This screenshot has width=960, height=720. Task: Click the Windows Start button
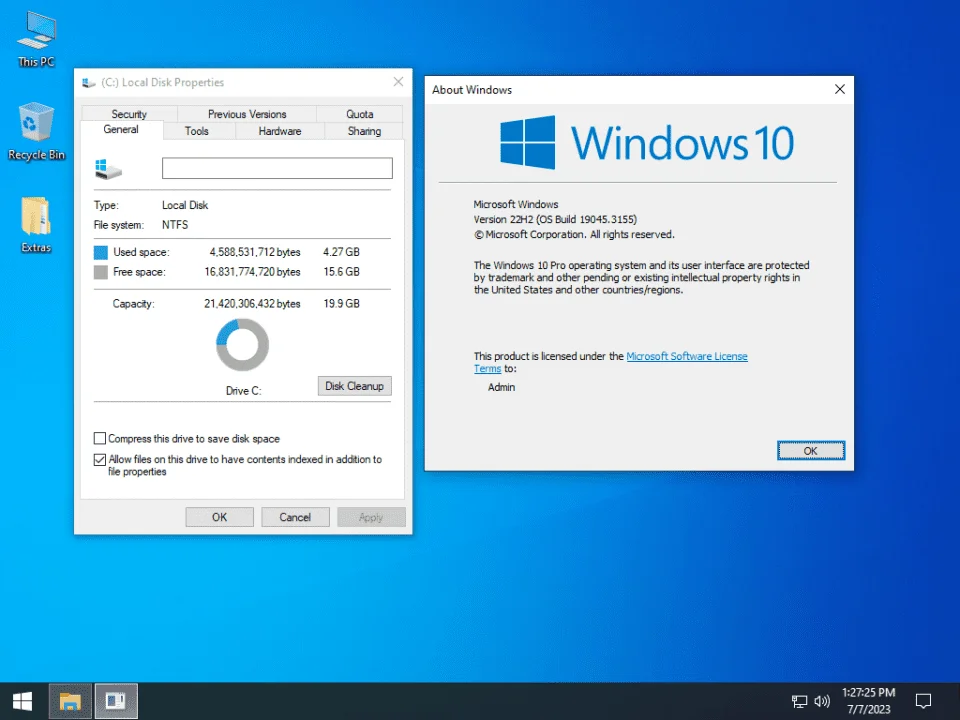click(23, 701)
